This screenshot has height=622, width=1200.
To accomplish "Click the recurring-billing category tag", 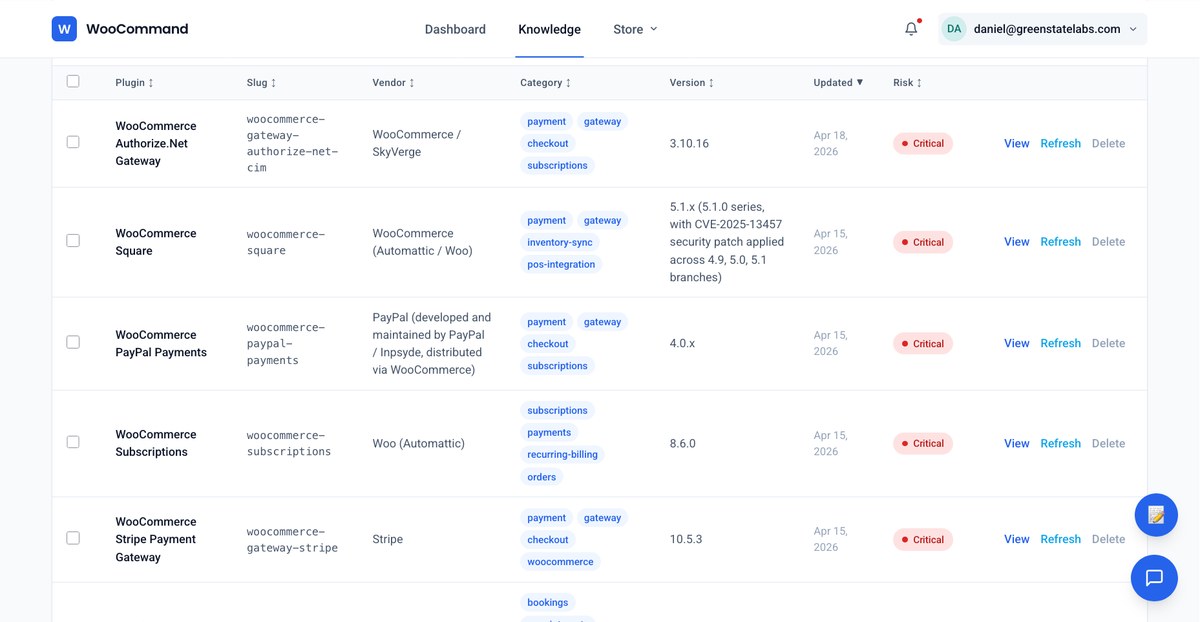I will [562, 454].
